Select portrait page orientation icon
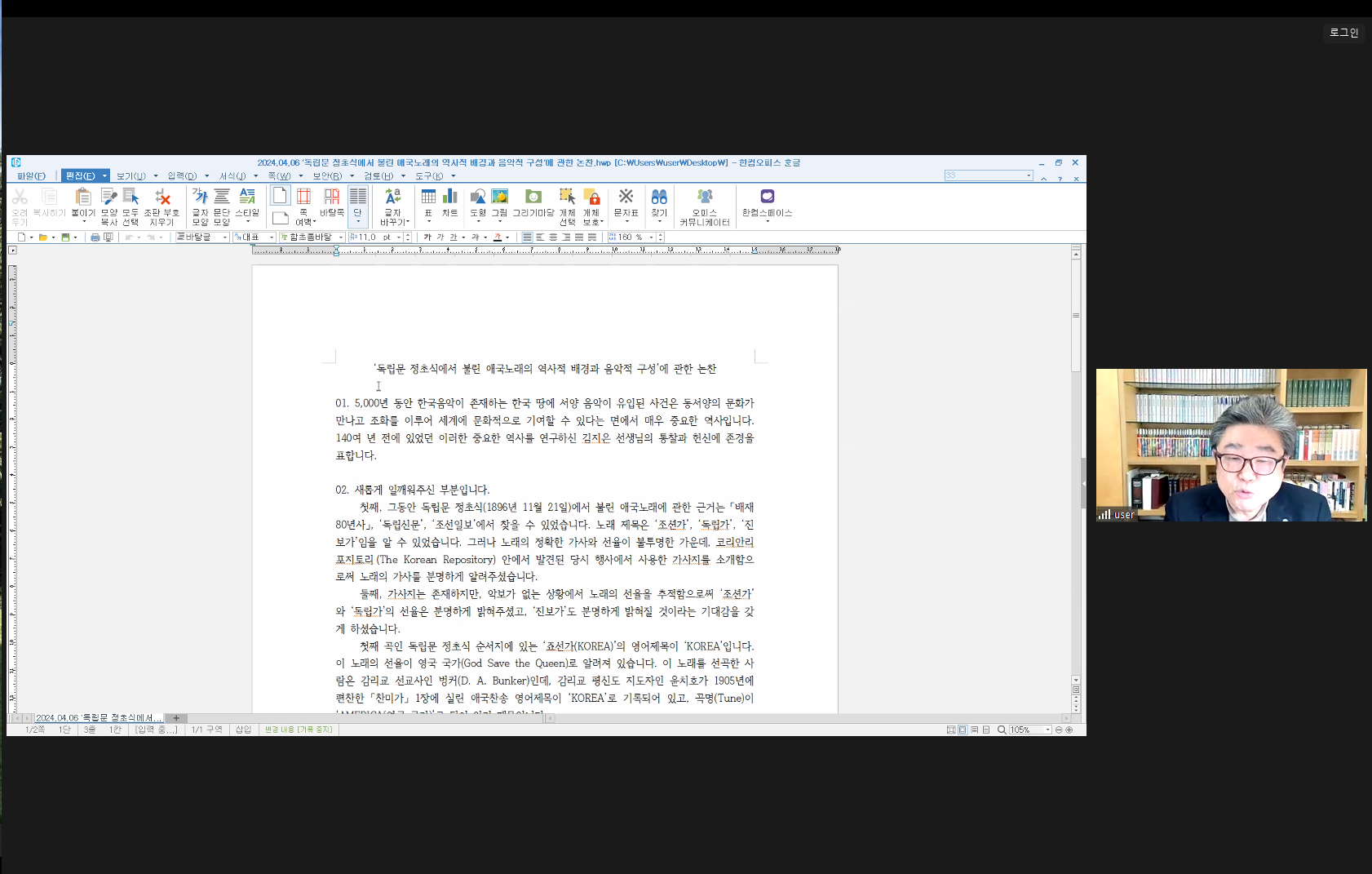The image size is (1372, 874). [x=280, y=196]
